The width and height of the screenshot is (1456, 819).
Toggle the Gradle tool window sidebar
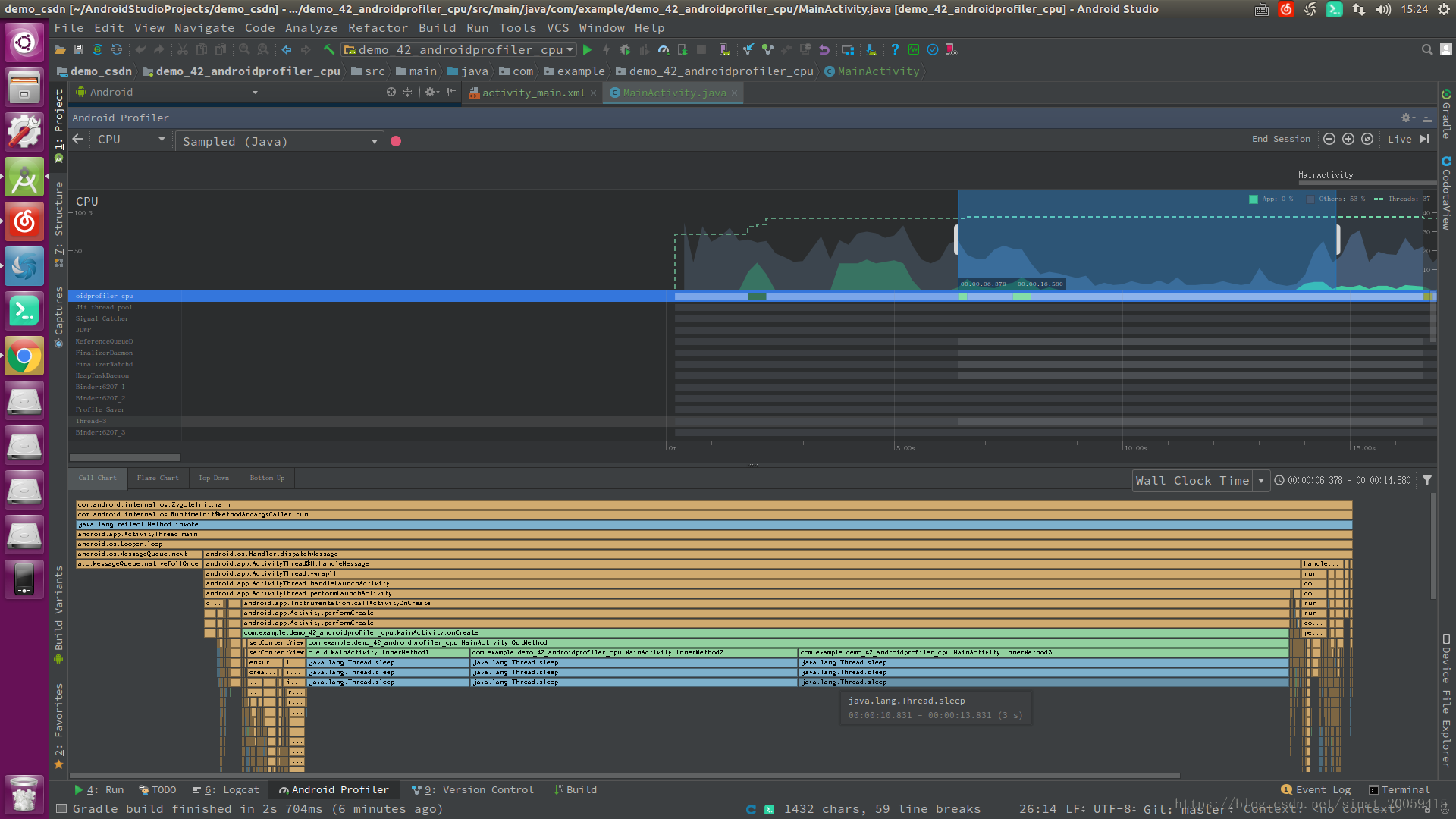coord(1446,114)
